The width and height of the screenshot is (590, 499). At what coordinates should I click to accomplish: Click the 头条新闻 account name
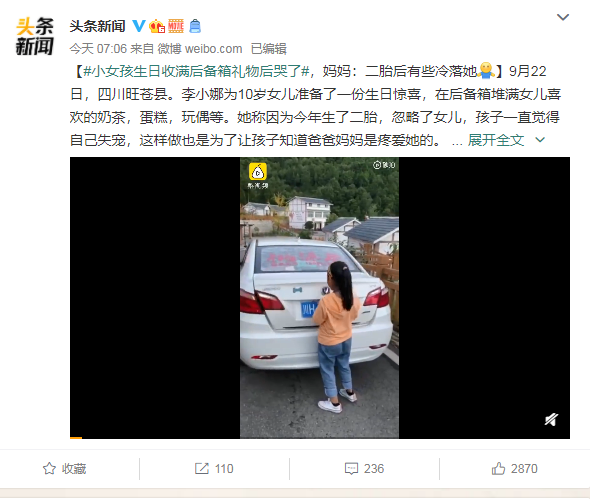97,26
